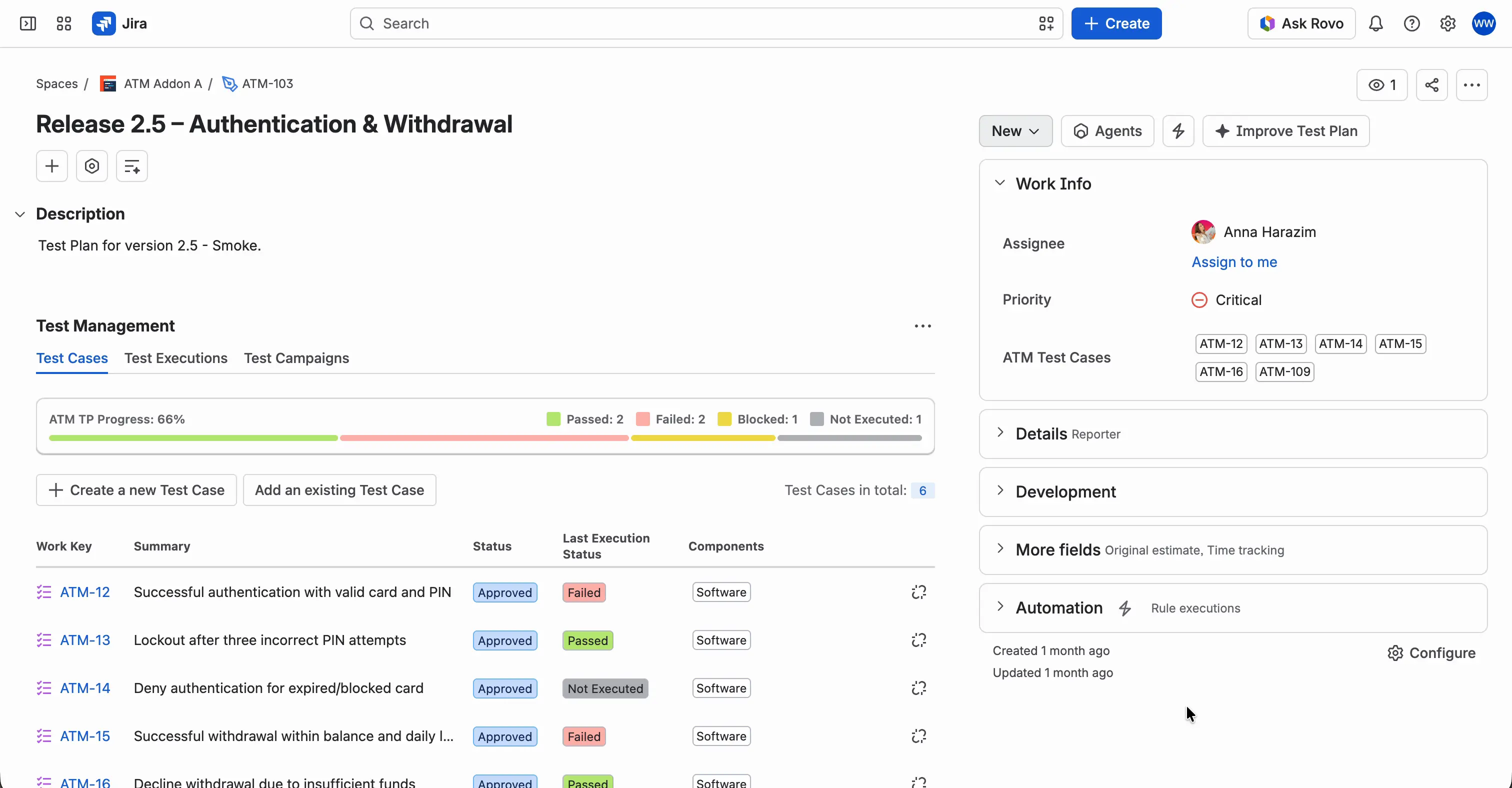This screenshot has width=1512, height=788.
Task: Click the yellow Blocked legend swatch
Action: click(724, 419)
